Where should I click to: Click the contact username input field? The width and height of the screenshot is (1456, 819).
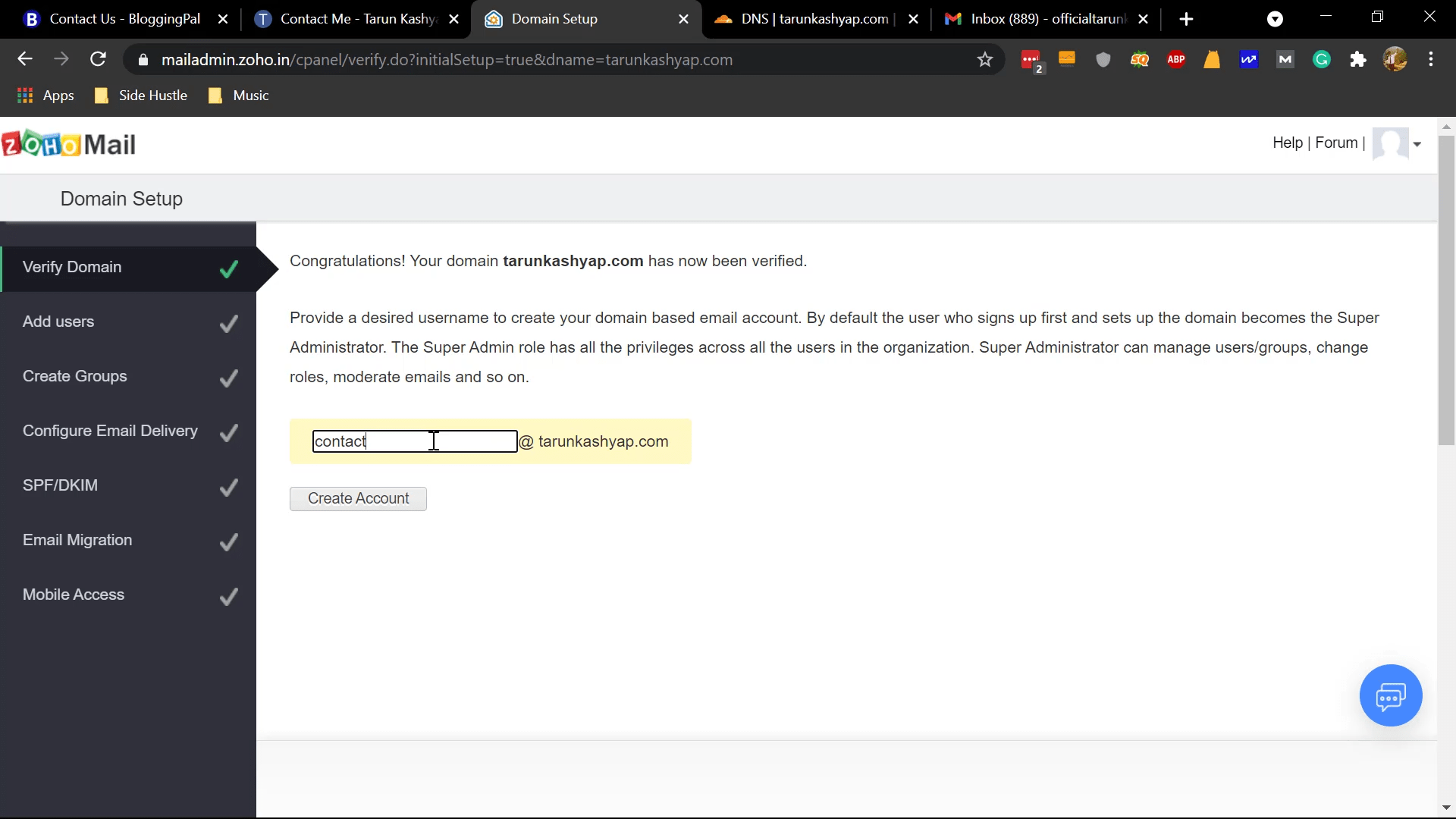coord(414,441)
